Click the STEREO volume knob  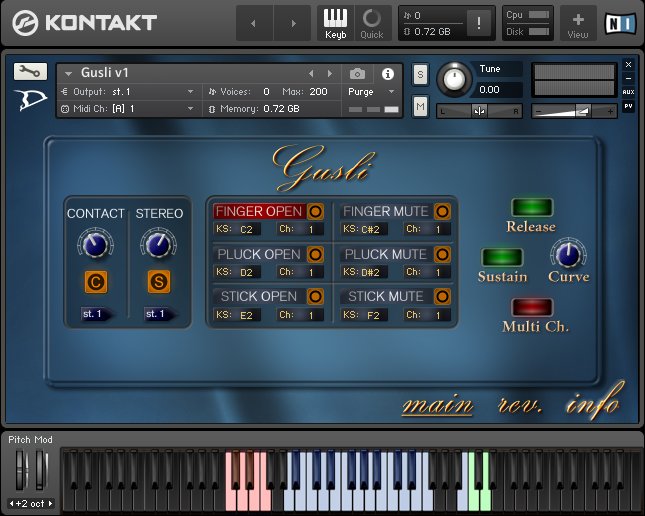pos(159,244)
